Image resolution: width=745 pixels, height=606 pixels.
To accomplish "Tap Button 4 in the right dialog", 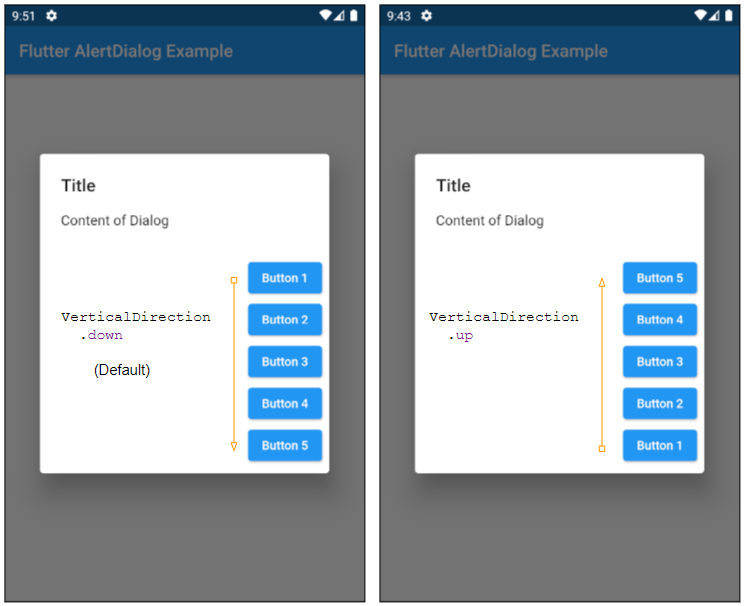I will pyautogui.click(x=660, y=319).
